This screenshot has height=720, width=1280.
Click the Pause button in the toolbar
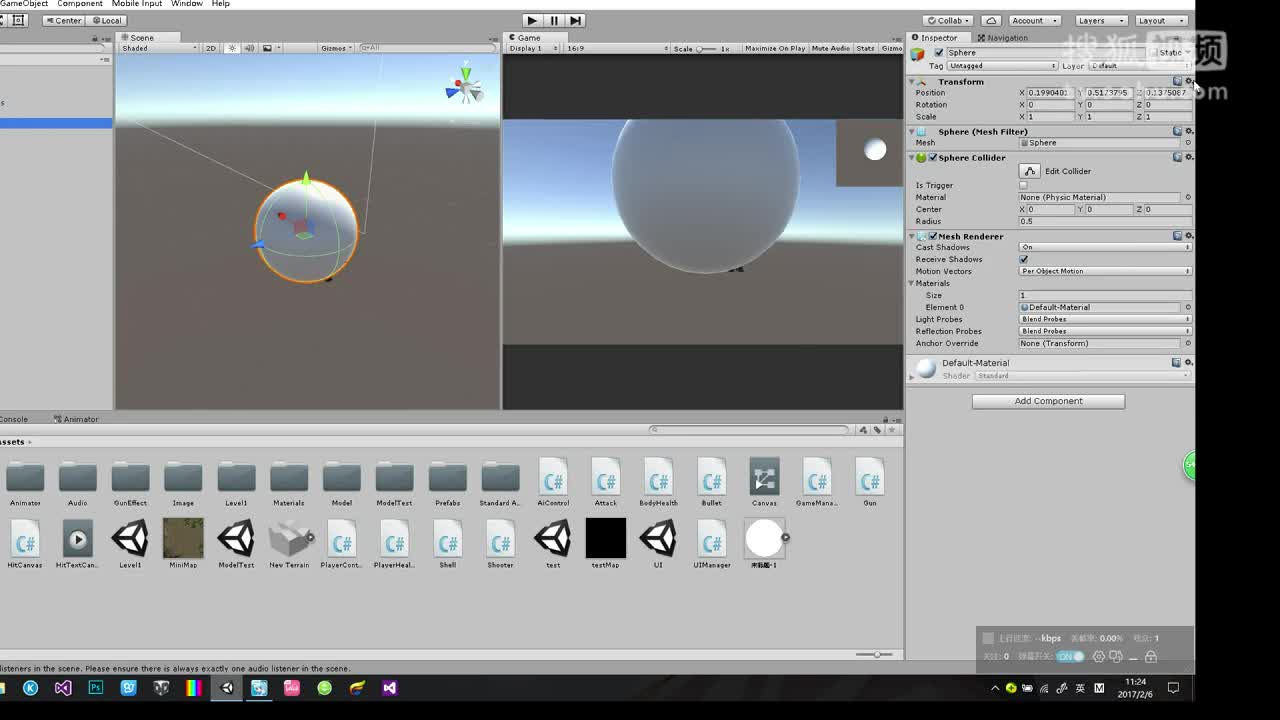[553, 20]
